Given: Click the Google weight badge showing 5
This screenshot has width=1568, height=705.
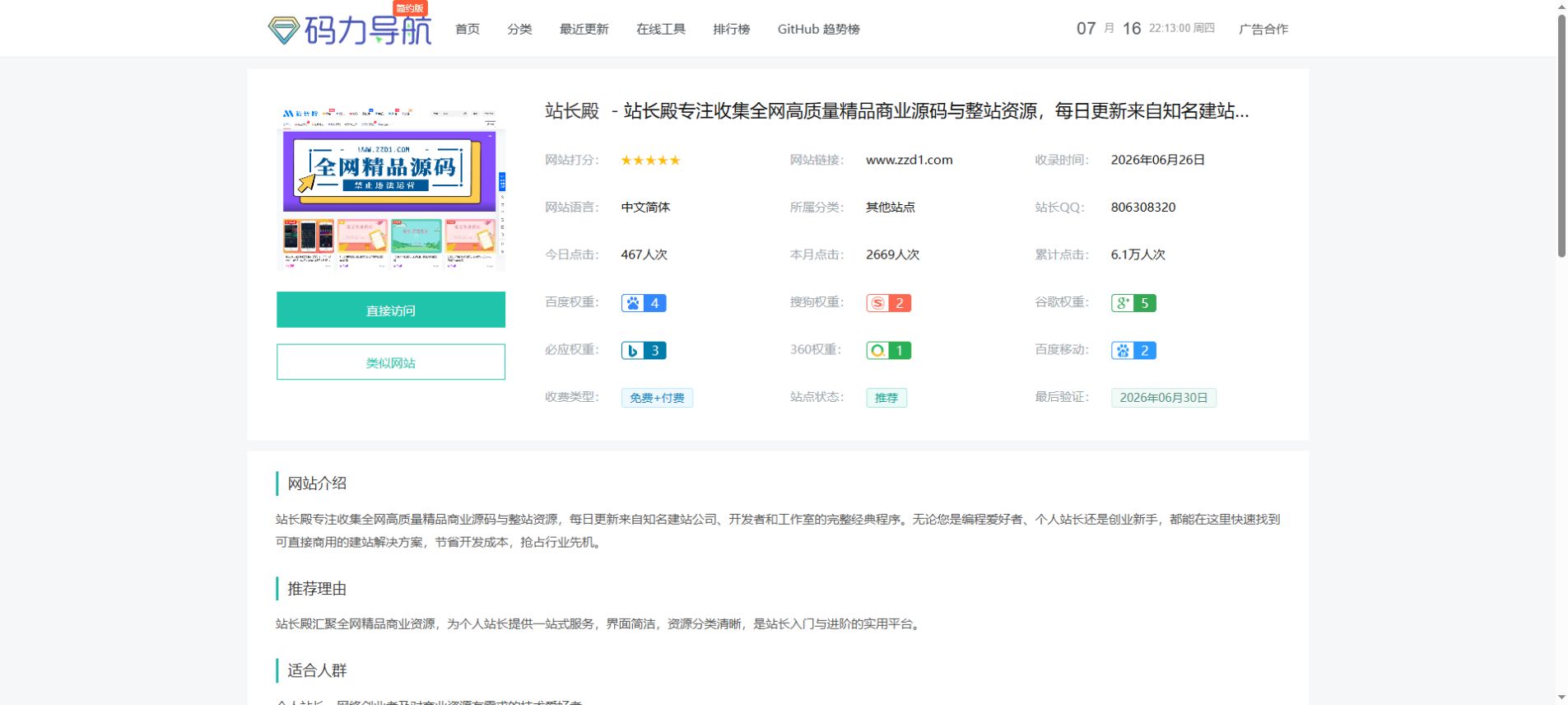Looking at the screenshot, I should click(1133, 303).
